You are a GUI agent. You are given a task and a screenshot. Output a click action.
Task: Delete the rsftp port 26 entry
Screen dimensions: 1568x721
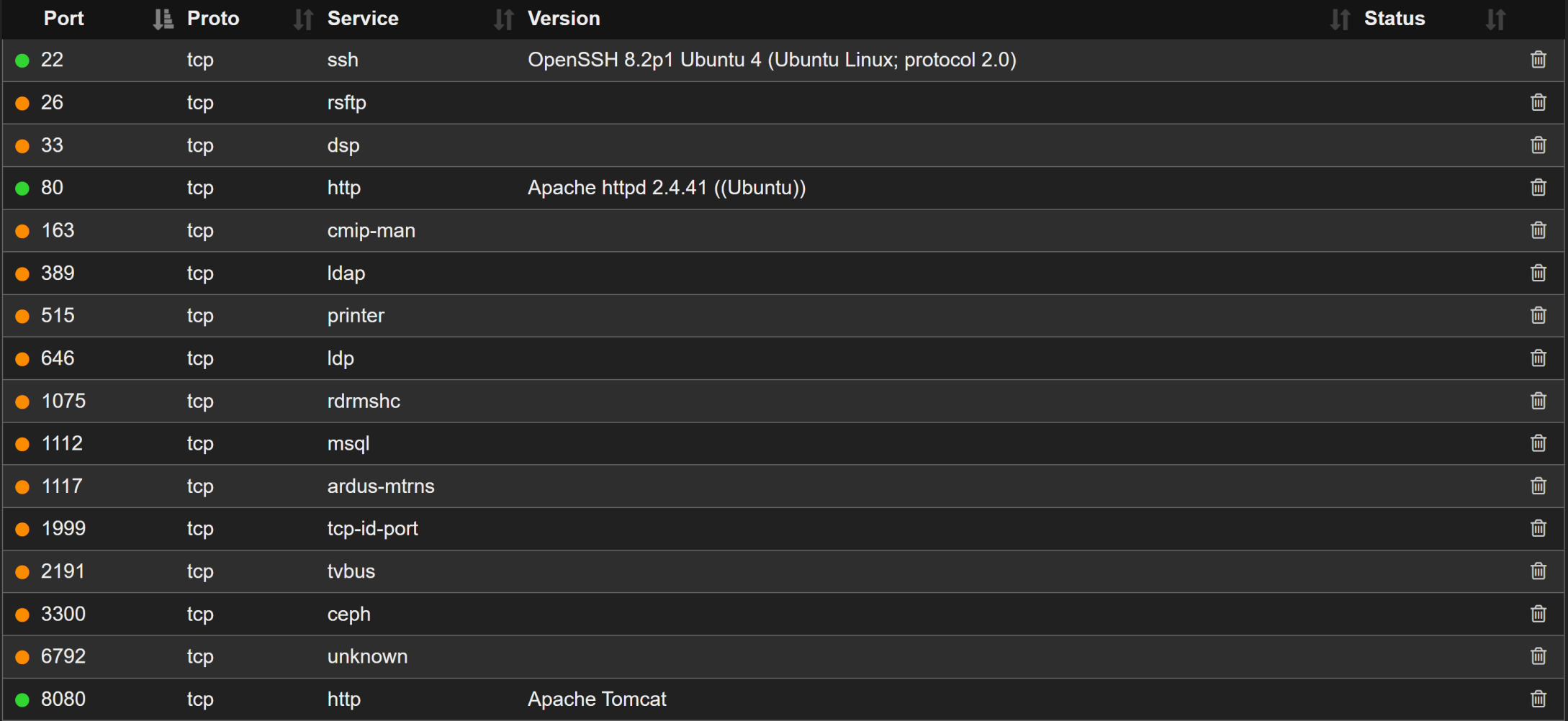pyautogui.click(x=1538, y=102)
